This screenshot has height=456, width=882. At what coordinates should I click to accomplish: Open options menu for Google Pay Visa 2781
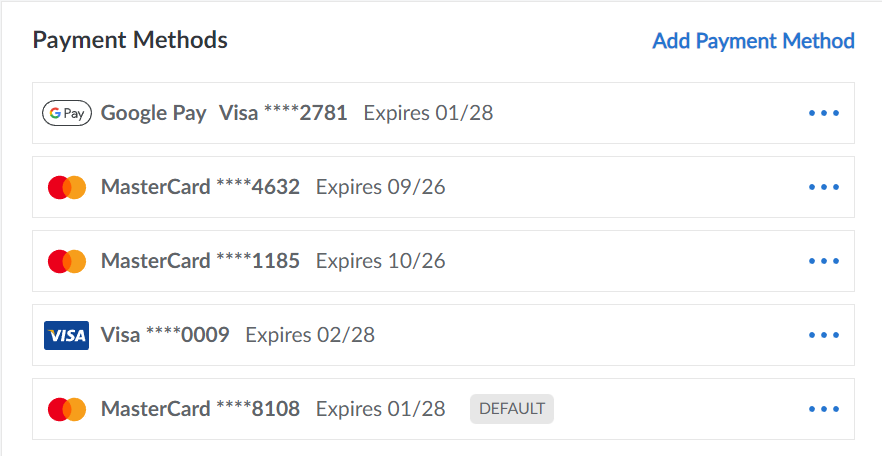coord(823,113)
